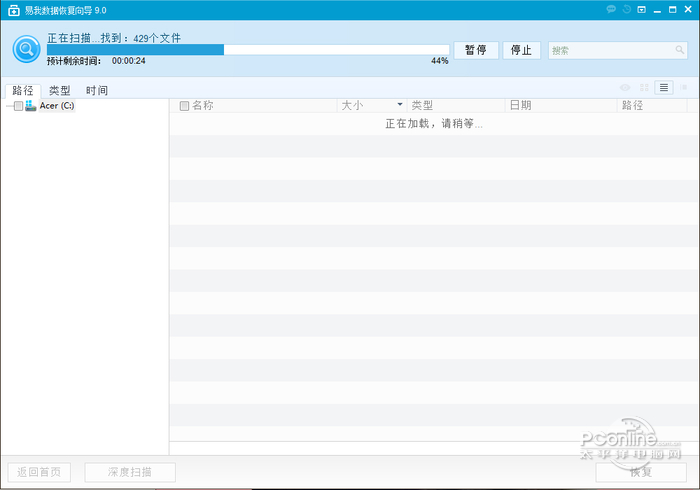
Task: Open the title bar dropdown menu icon
Action: pyautogui.click(x=642, y=9)
